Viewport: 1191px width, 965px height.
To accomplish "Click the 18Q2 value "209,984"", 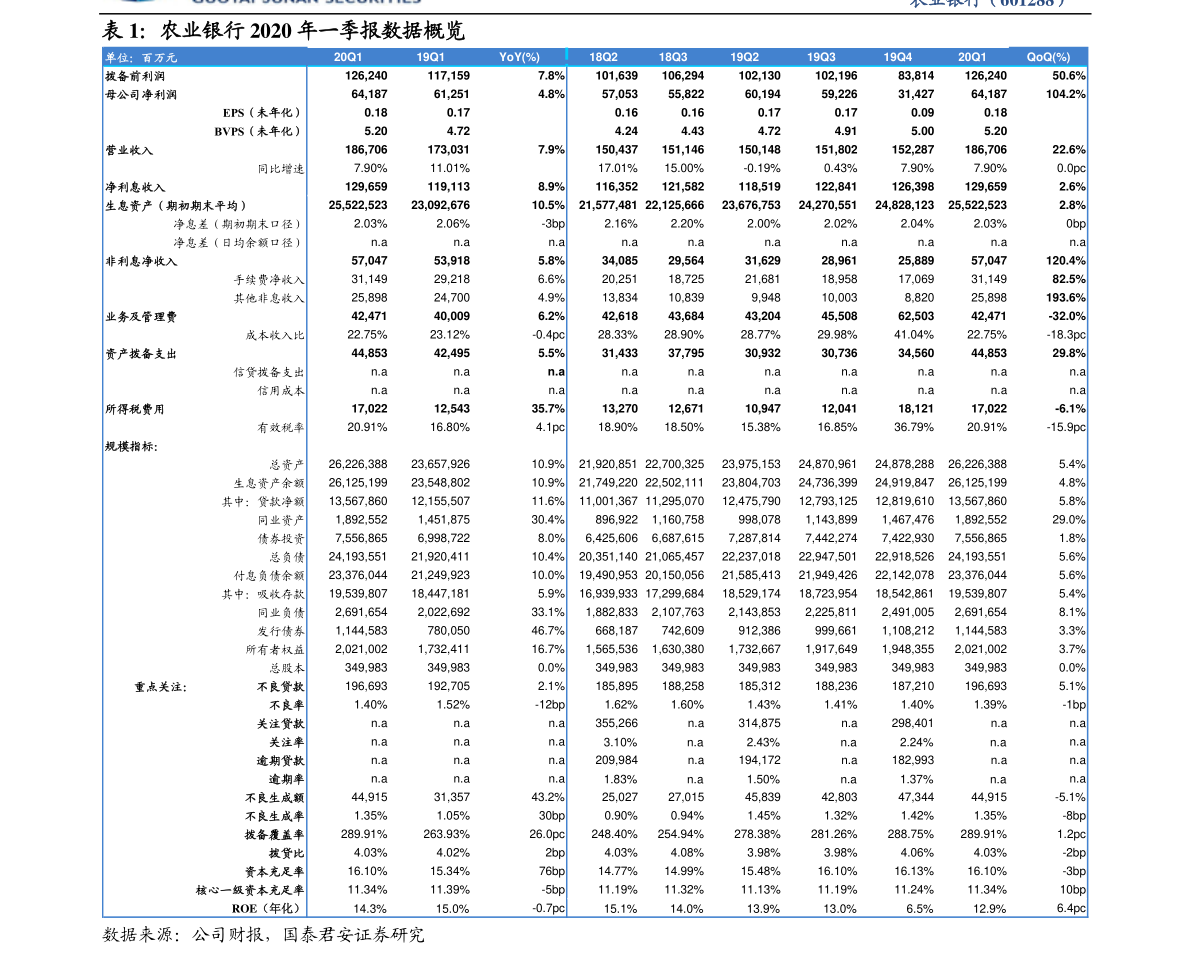I will tap(617, 761).
